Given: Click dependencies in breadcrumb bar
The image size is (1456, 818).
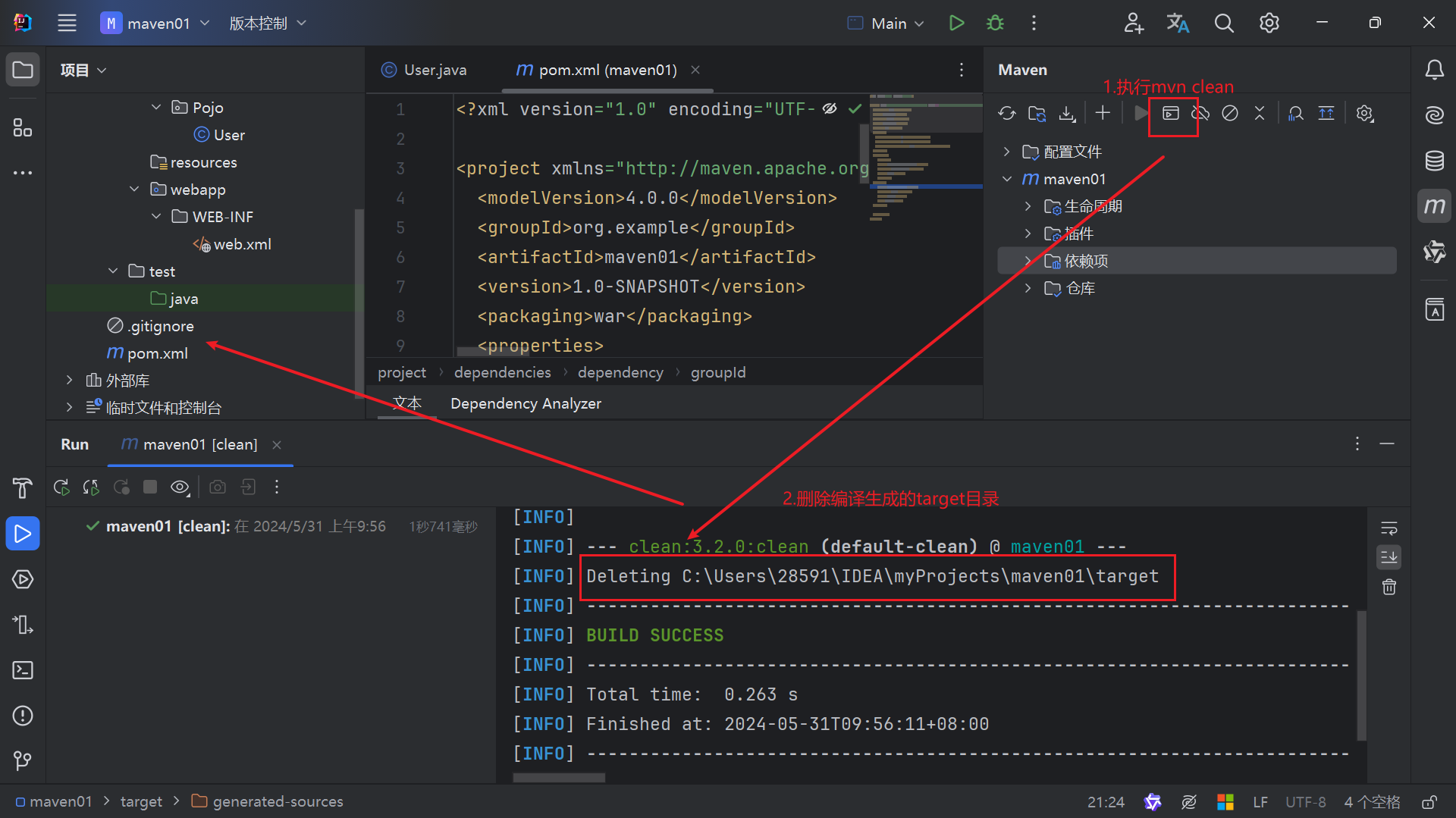Looking at the screenshot, I should coord(503,372).
